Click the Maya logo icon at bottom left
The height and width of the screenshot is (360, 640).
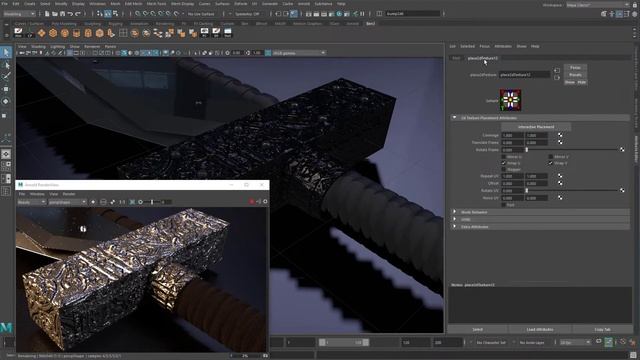click(6, 327)
